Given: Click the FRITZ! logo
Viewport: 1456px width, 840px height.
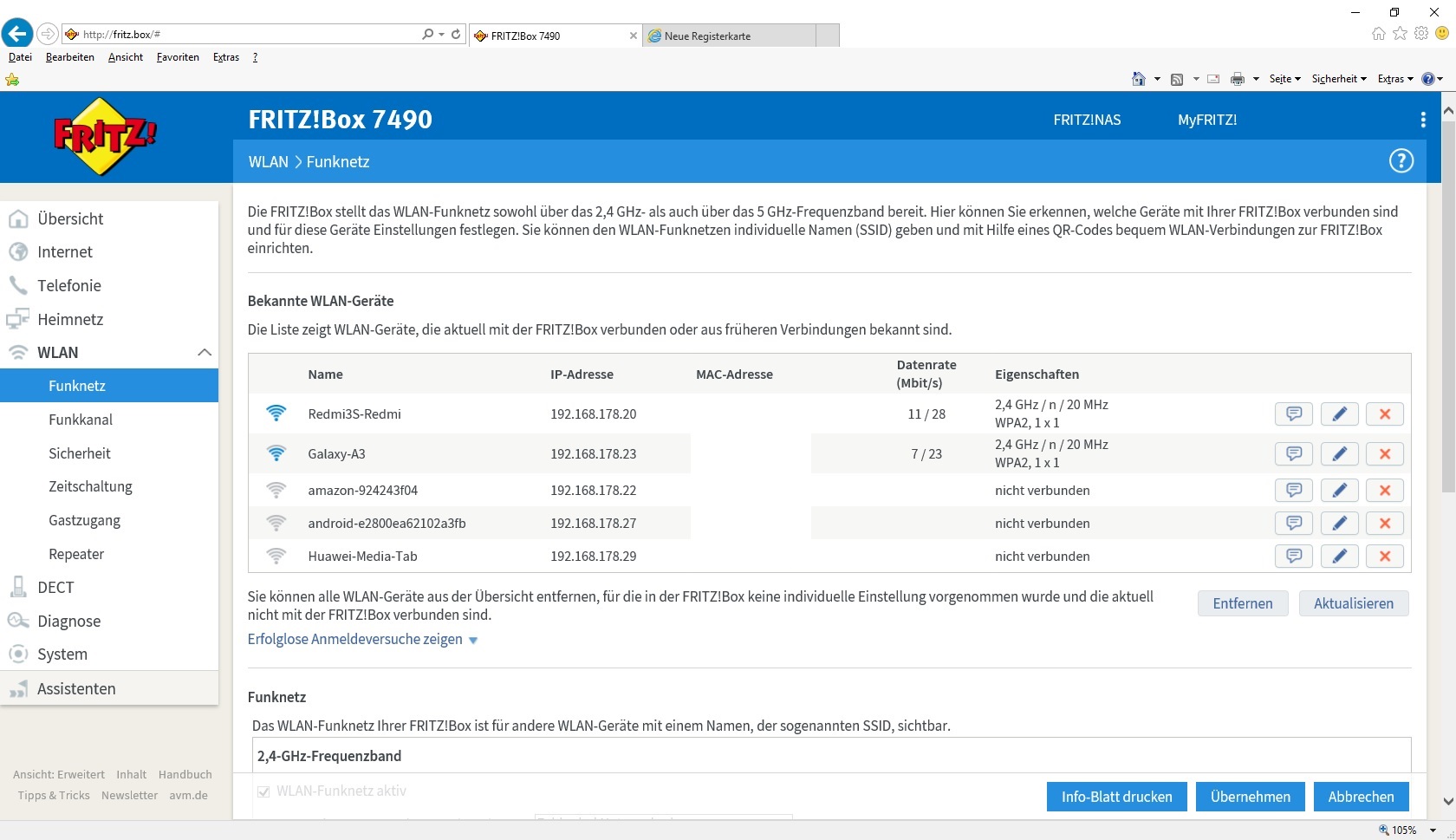Looking at the screenshot, I should click(x=106, y=136).
